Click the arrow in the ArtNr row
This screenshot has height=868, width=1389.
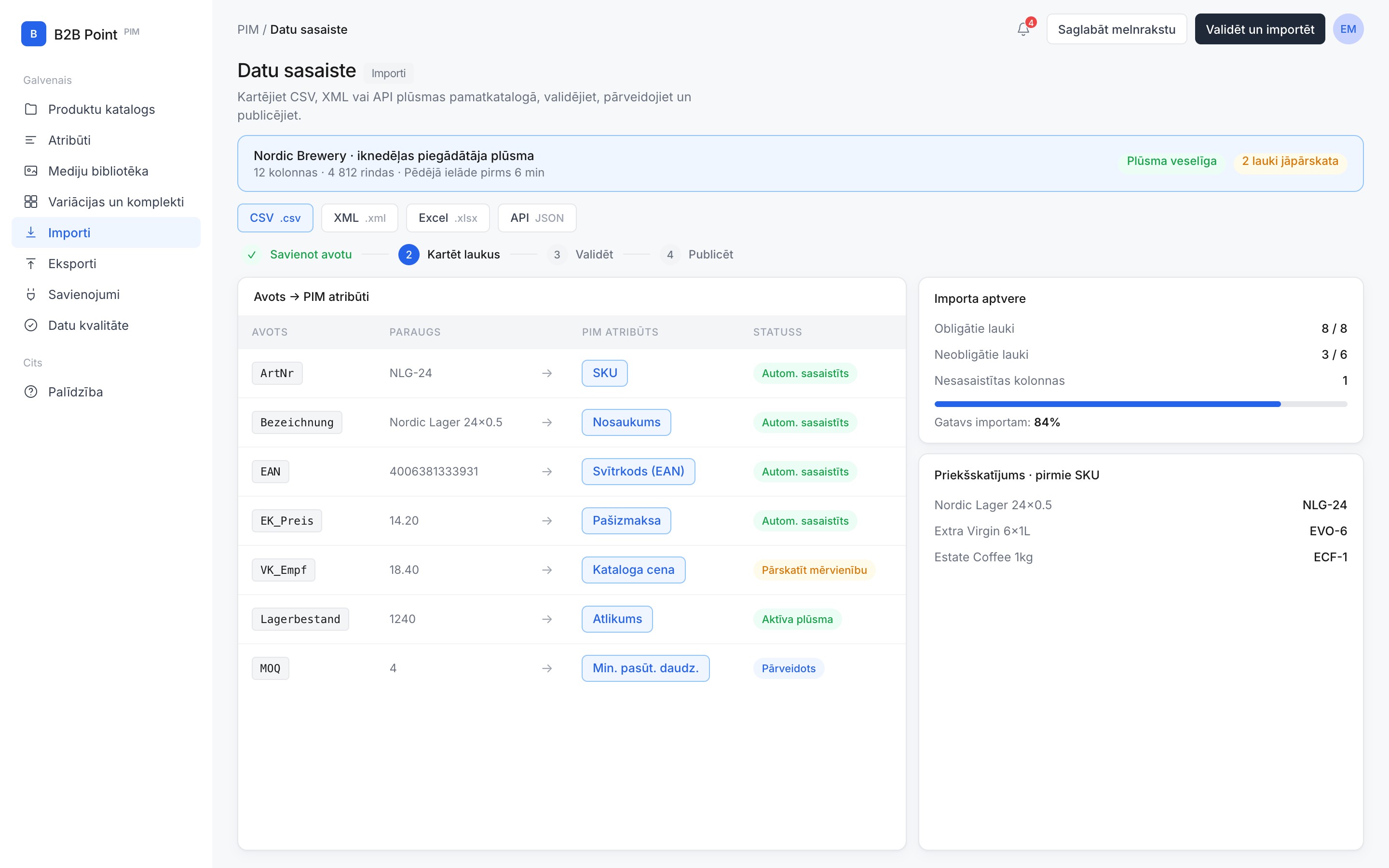(x=547, y=373)
